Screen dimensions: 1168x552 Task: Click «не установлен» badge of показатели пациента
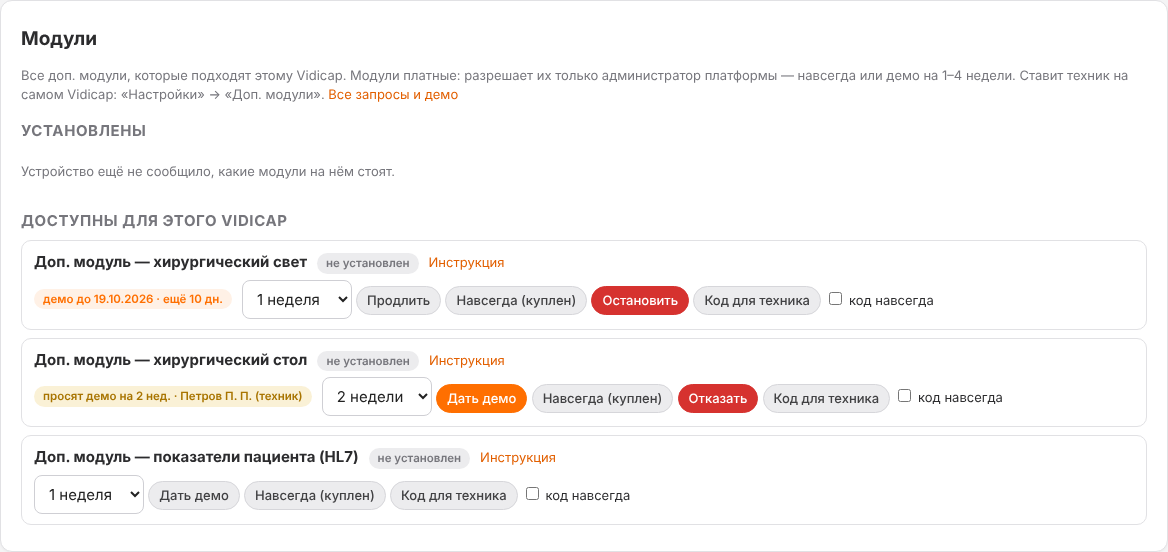point(419,458)
